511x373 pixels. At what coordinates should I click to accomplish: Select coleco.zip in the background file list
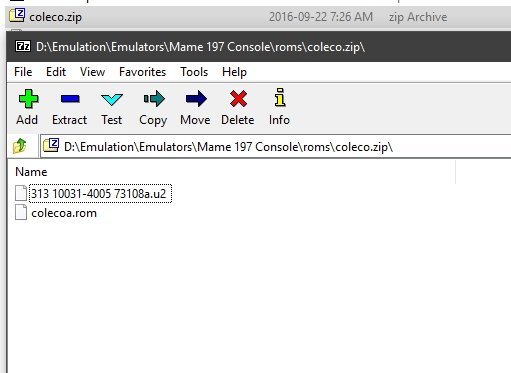click(x=55, y=17)
